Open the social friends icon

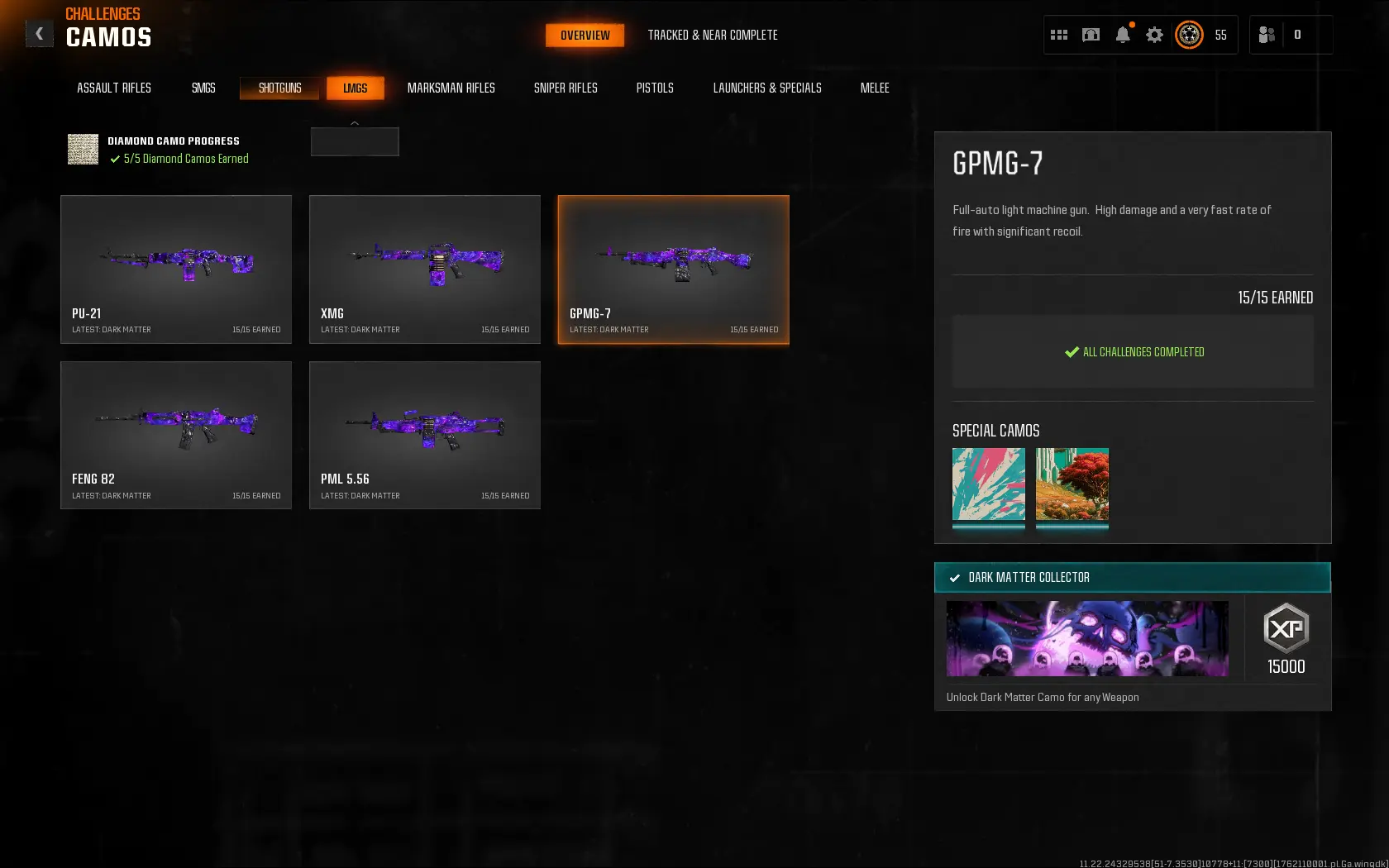1266,35
